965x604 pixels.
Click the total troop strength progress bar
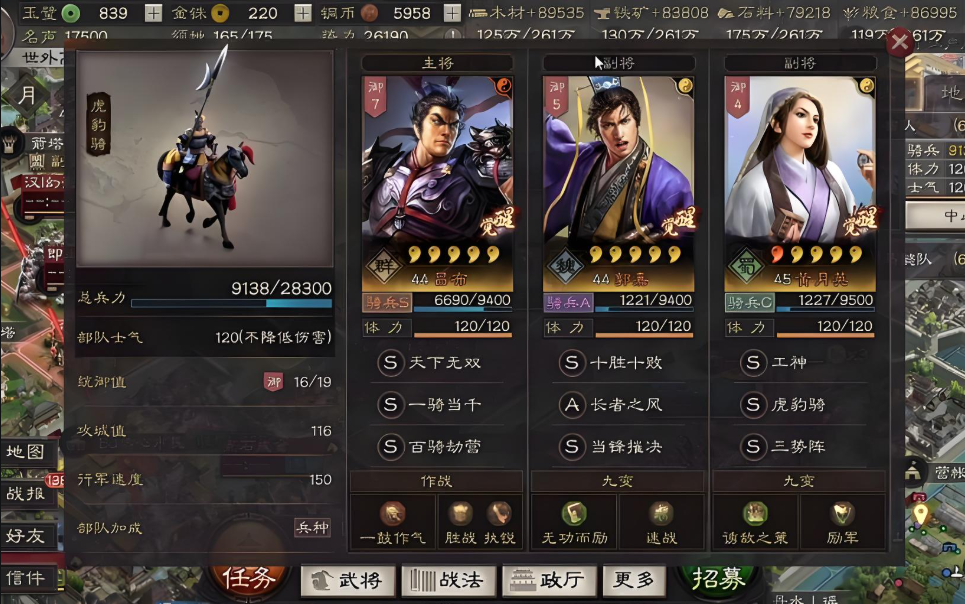[231, 303]
